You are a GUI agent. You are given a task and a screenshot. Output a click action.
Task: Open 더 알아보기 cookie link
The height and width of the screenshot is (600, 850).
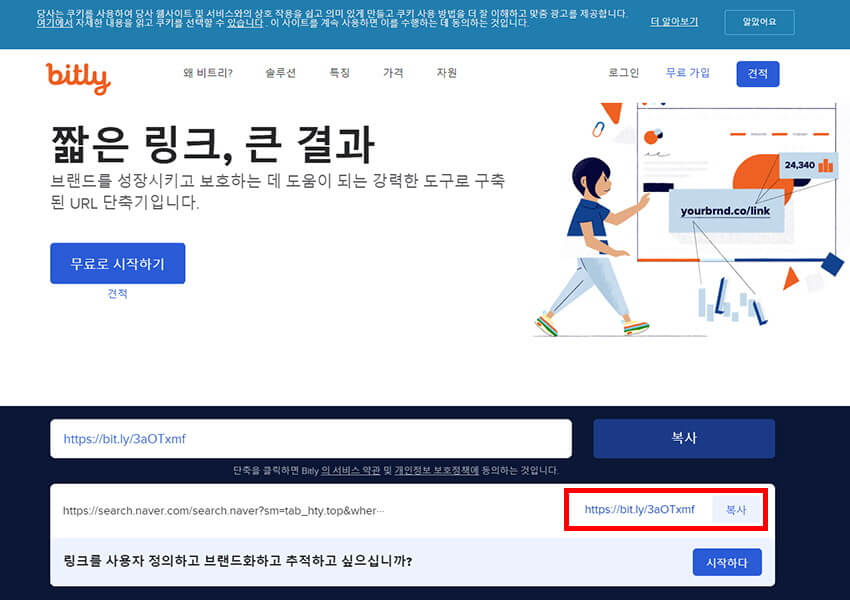click(674, 22)
